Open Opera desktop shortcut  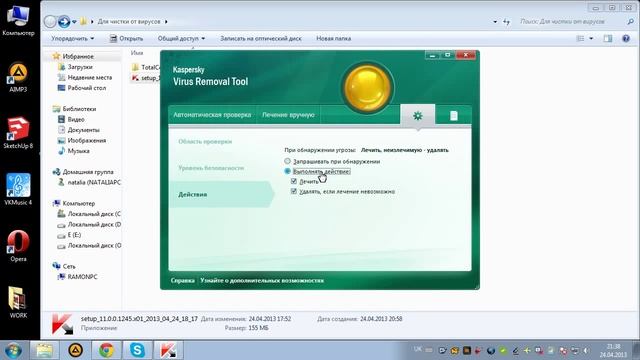(x=18, y=245)
